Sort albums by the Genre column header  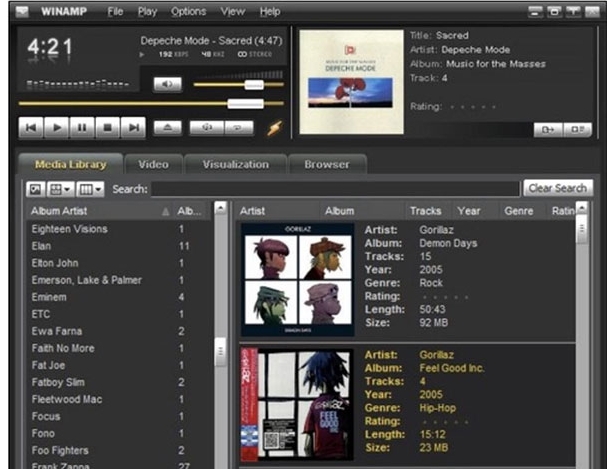pyautogui.click(x=523, y=211)
